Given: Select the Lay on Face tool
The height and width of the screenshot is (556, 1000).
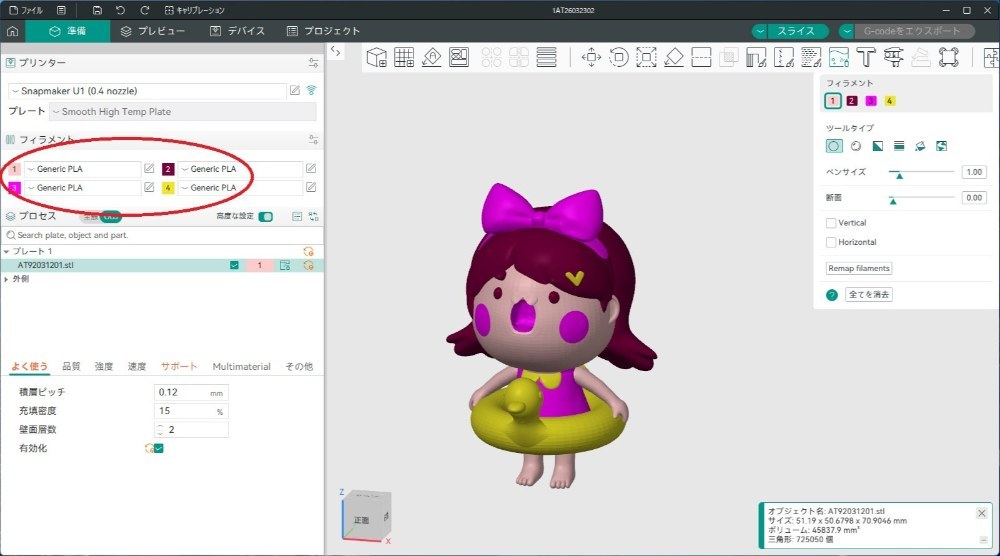Looking at the screenshot, I should click(x=673, y=57).
